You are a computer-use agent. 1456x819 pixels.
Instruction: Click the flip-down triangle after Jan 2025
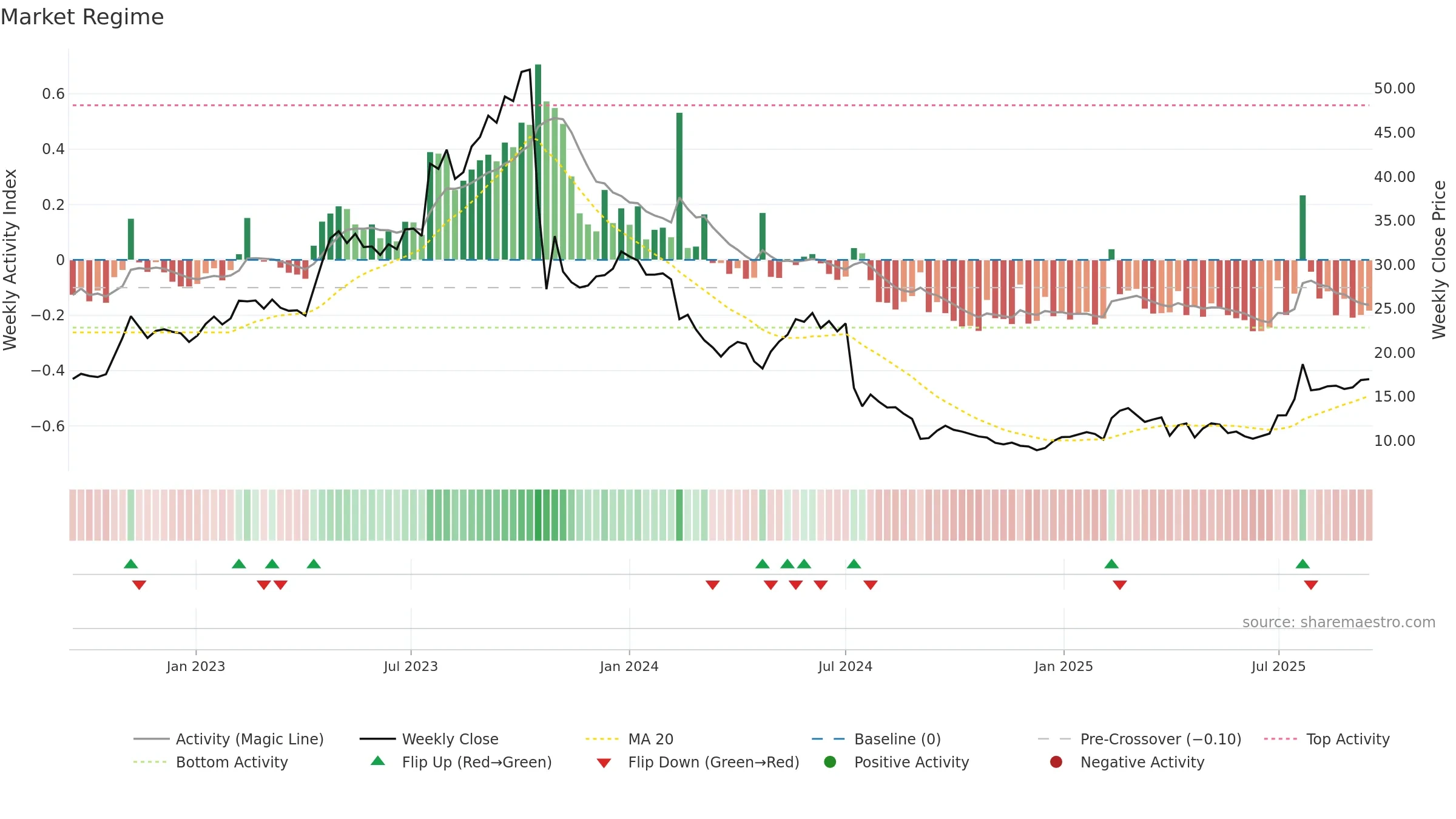click(1120, 585)
